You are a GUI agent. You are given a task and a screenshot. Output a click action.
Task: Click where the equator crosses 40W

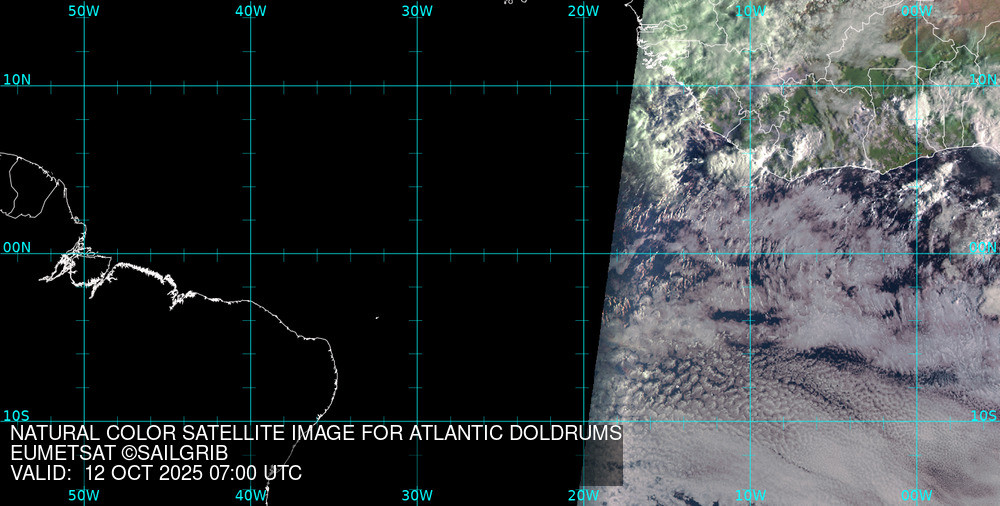[251, 253]
